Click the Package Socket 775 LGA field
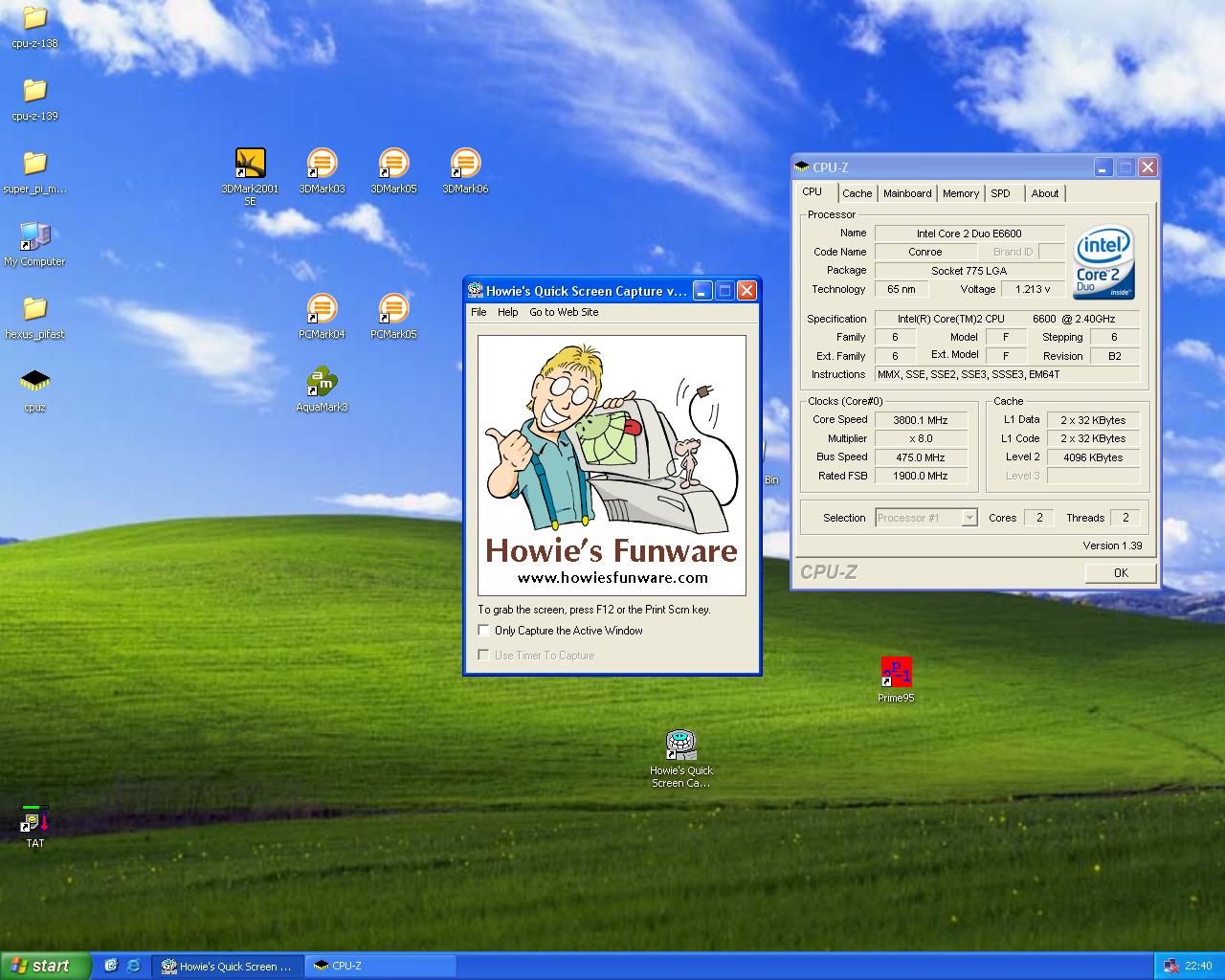Screen dimensions: 1225x980 point(969,271)
